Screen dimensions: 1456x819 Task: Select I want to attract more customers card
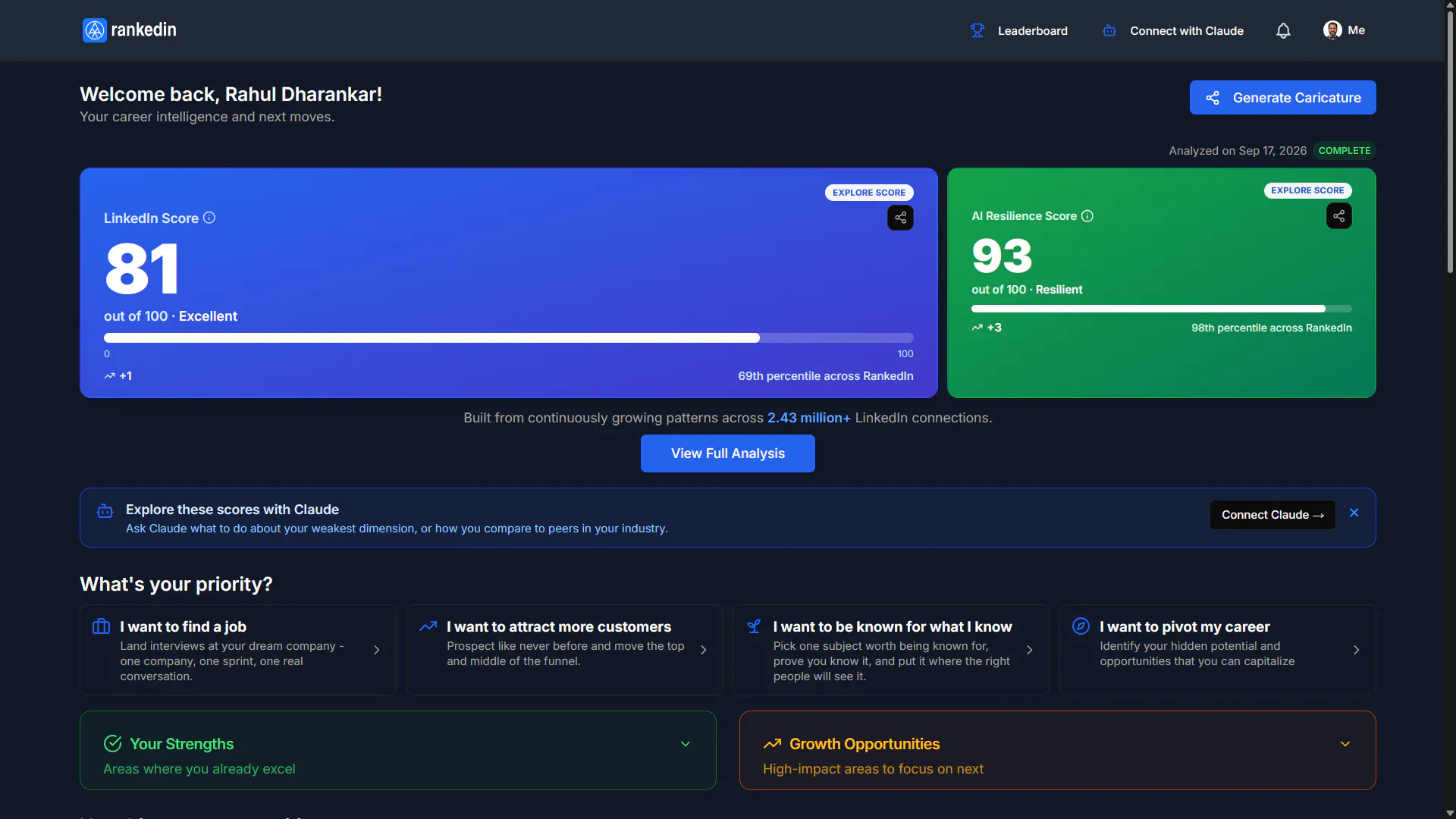pos(565,650)
